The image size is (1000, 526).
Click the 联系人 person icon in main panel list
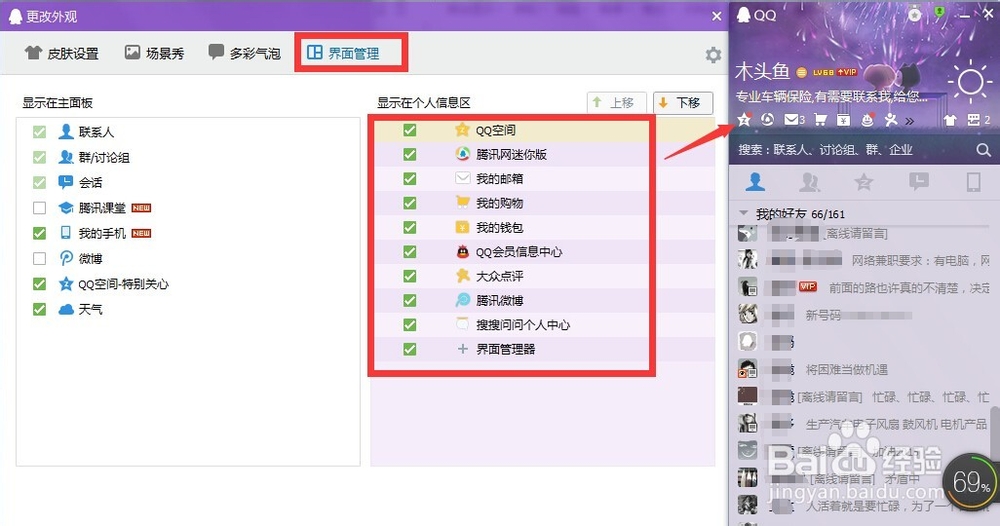pos(65,132)
